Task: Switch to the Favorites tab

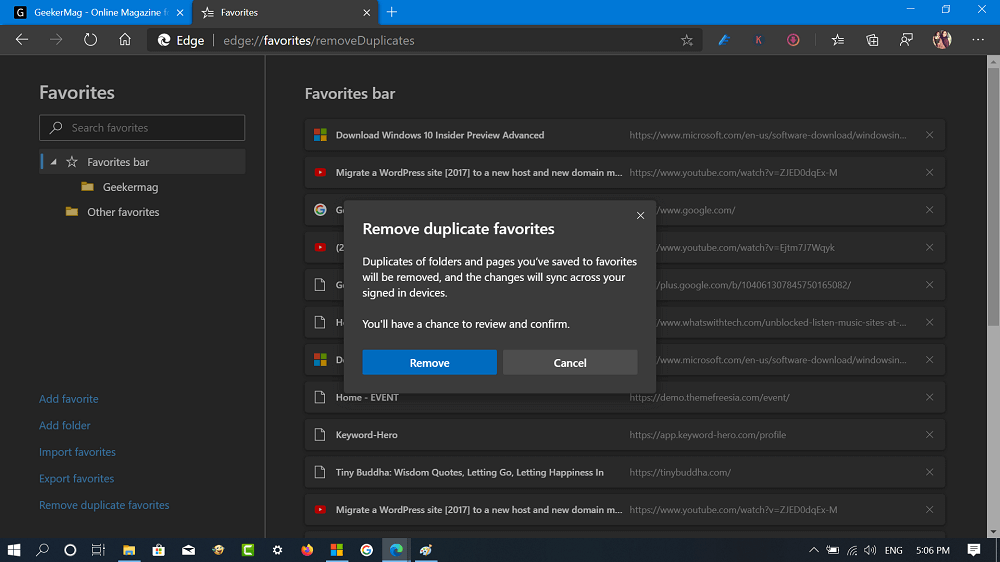Action: click(x=286, y=12)
